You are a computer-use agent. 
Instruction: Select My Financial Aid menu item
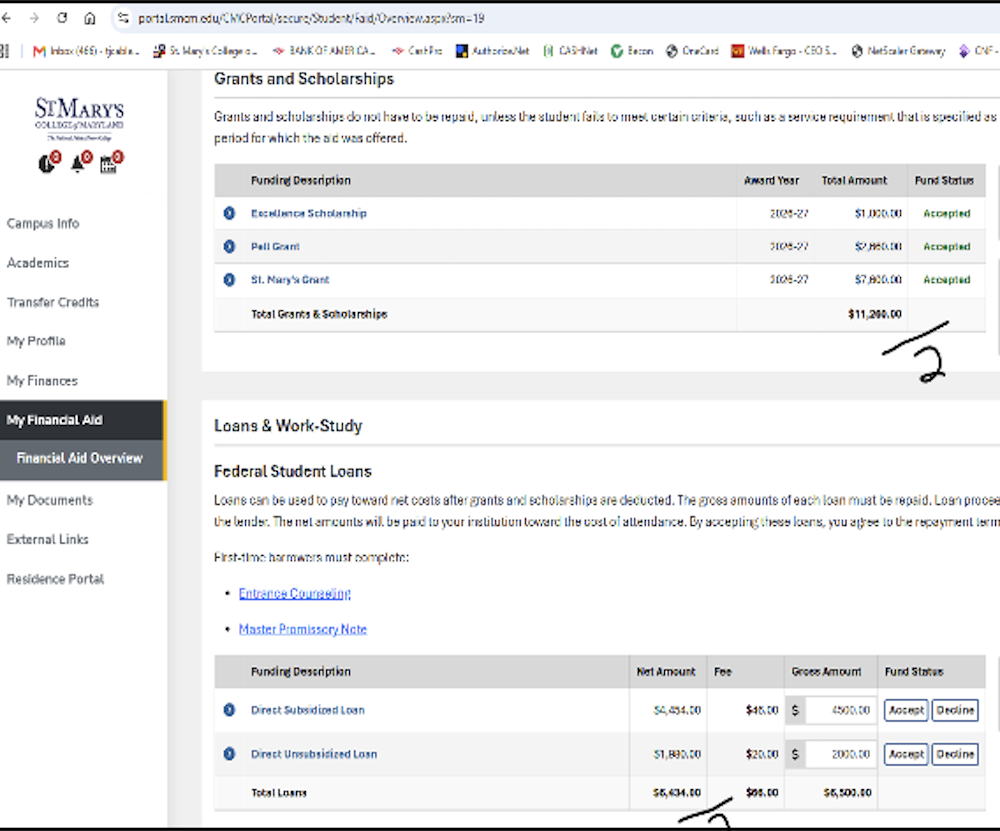coord(83,420)
